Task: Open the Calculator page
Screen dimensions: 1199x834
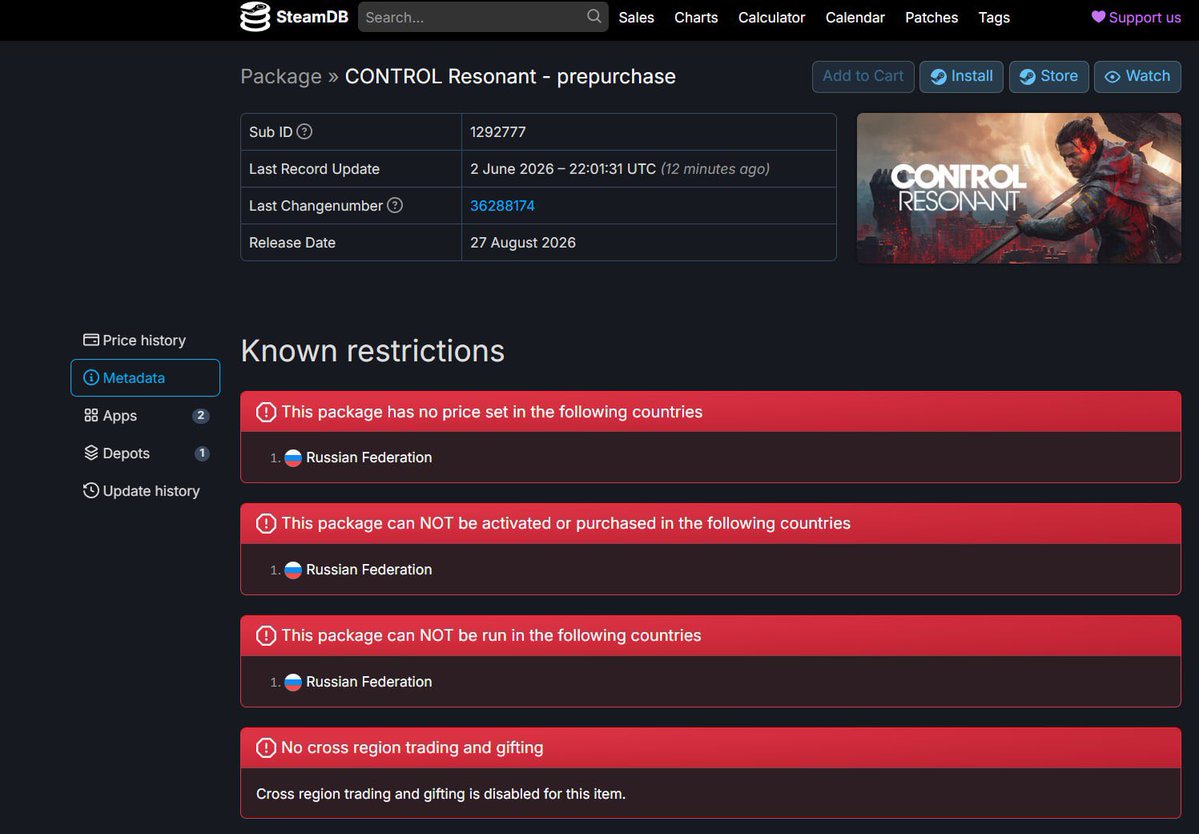Action: (x=772, y=17)
